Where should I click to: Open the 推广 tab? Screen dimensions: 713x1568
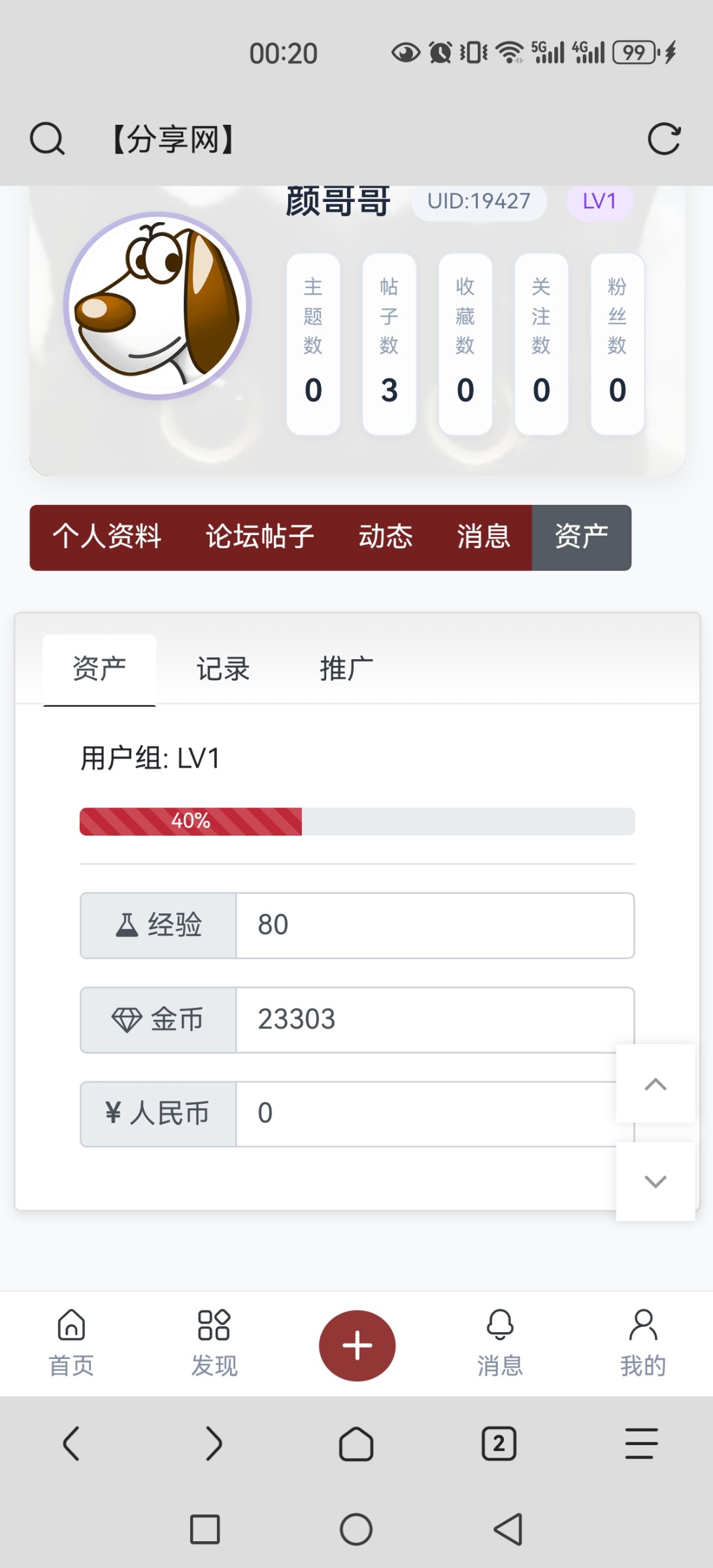(345, 667)
